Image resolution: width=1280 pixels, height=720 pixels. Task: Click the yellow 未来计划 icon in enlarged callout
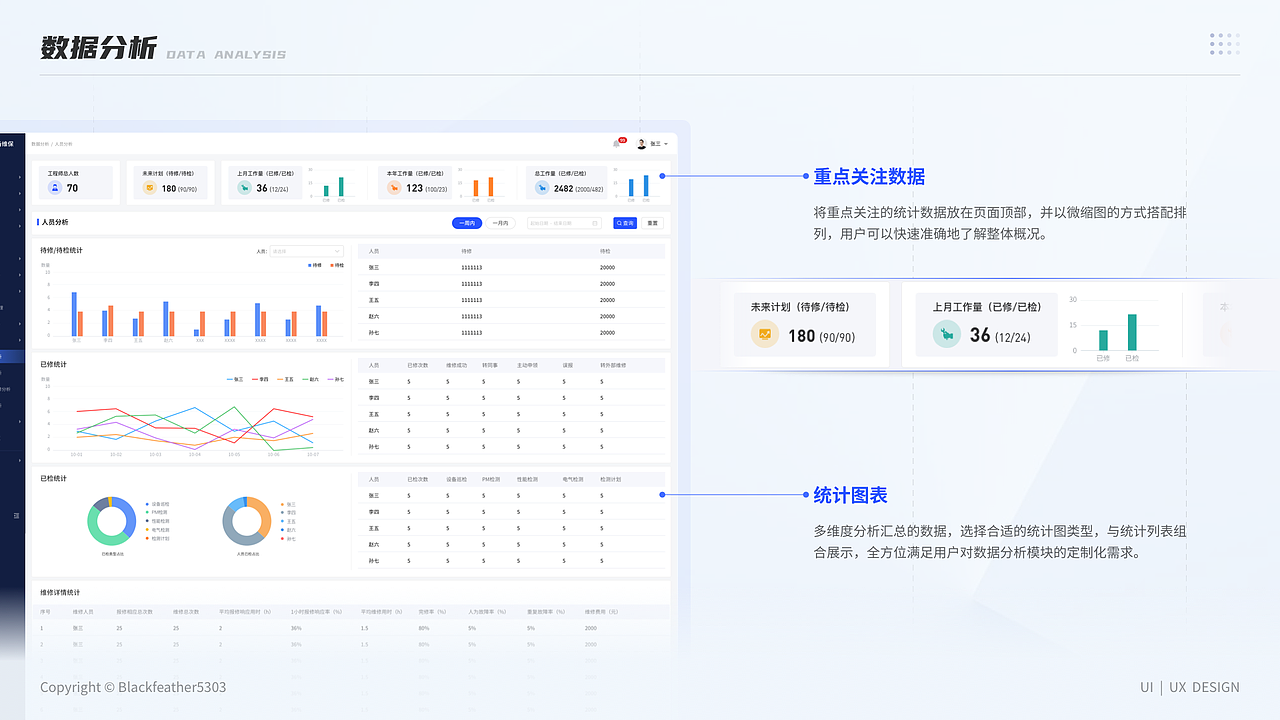[765, 335]
